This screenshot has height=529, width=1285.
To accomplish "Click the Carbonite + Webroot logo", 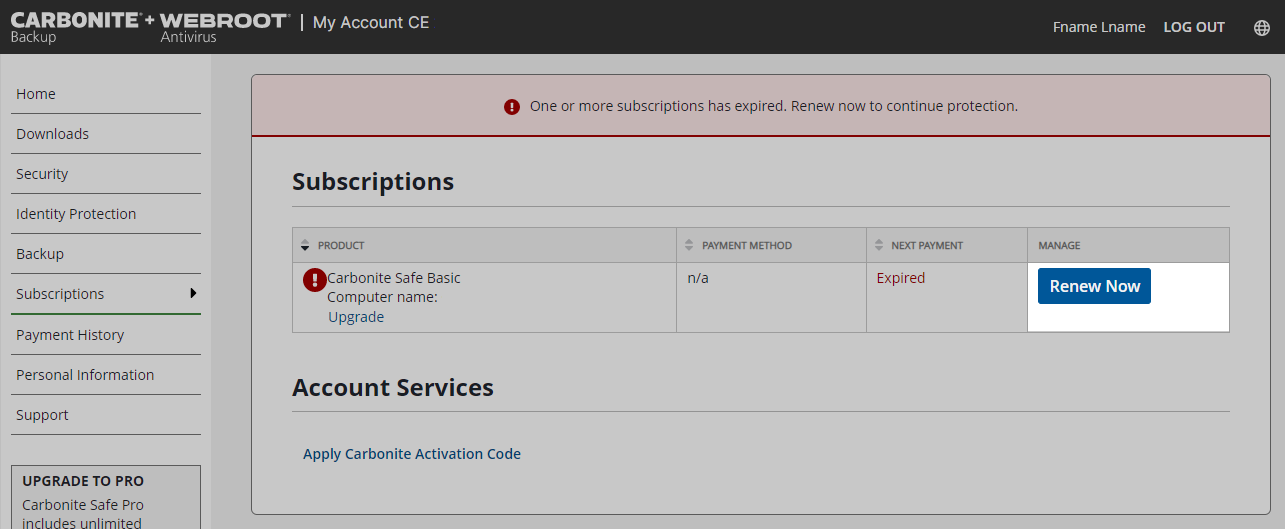I will (150, 27).
